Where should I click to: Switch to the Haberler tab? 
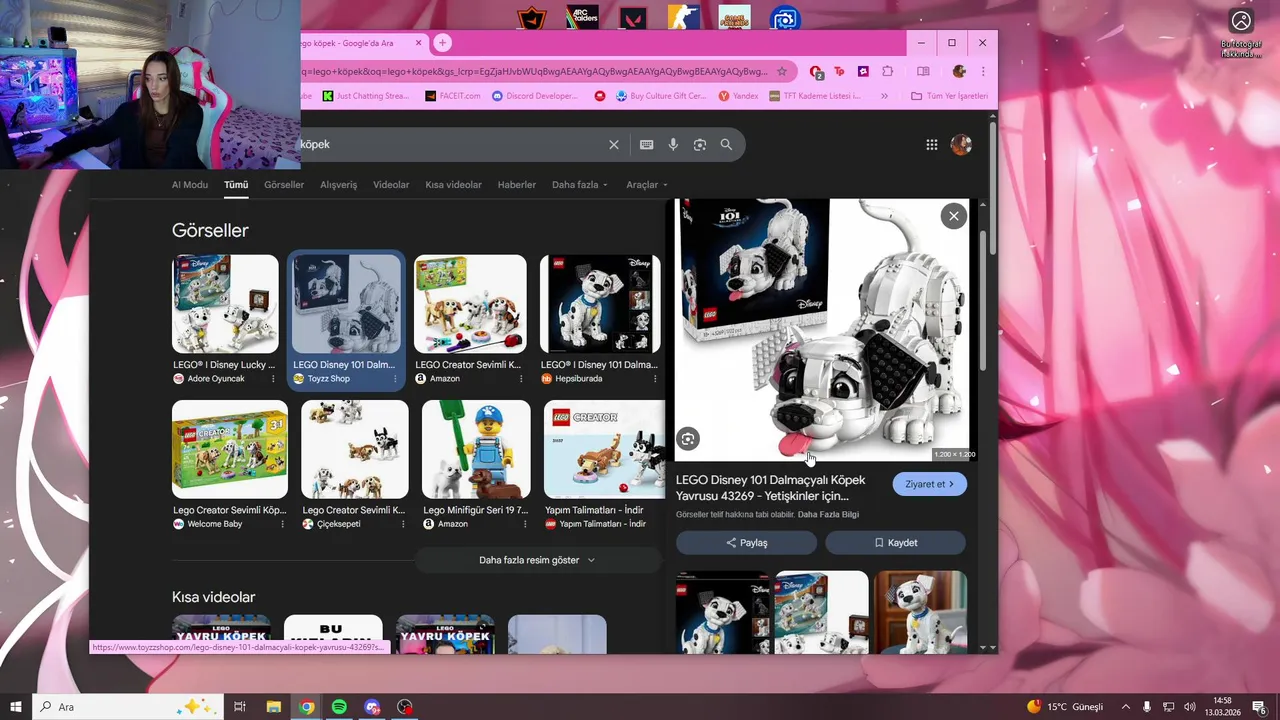click(x=517, y=185)
